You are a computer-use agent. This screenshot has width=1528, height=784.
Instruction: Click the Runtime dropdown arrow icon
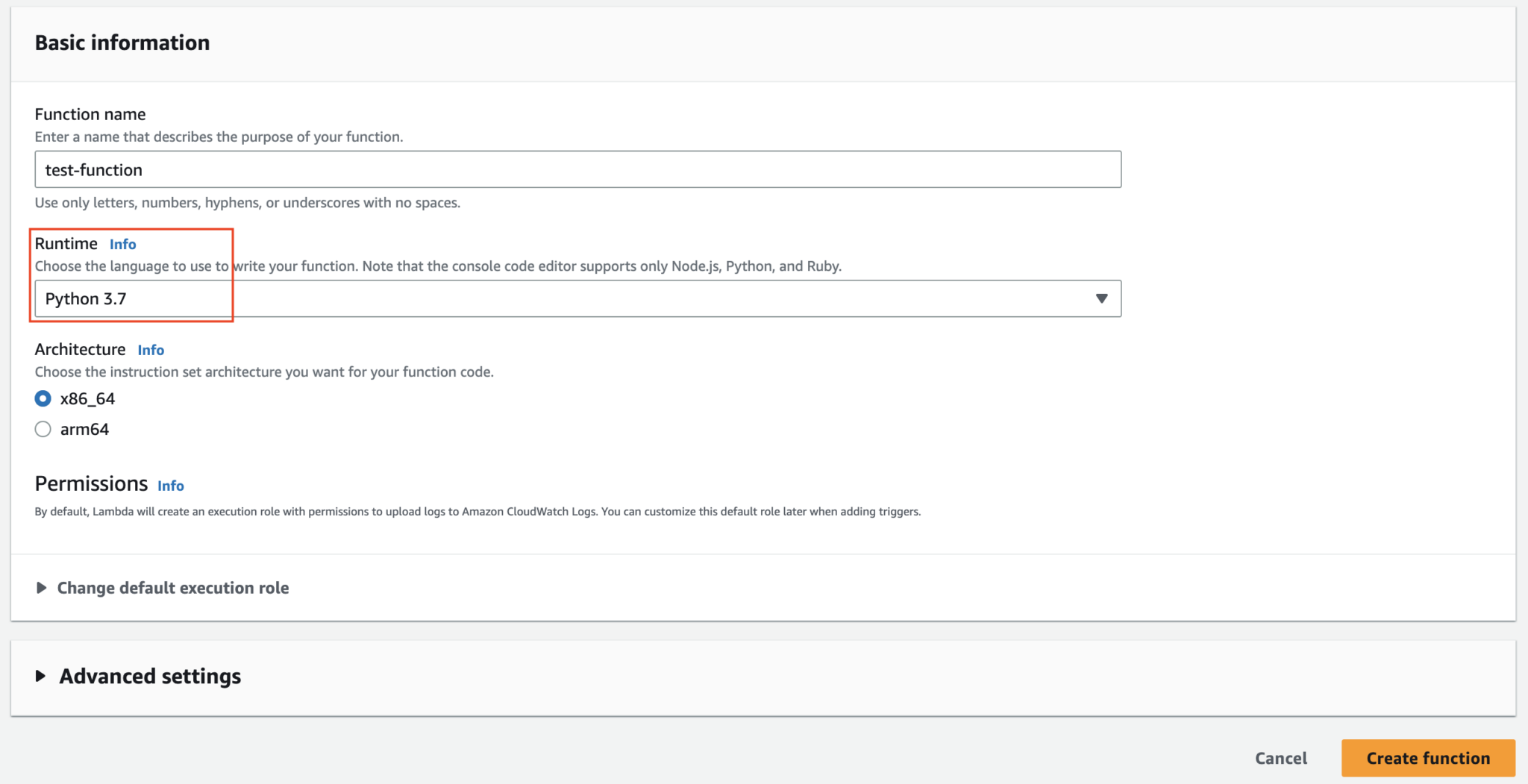pyautogui.click(x=1102, y=298)
